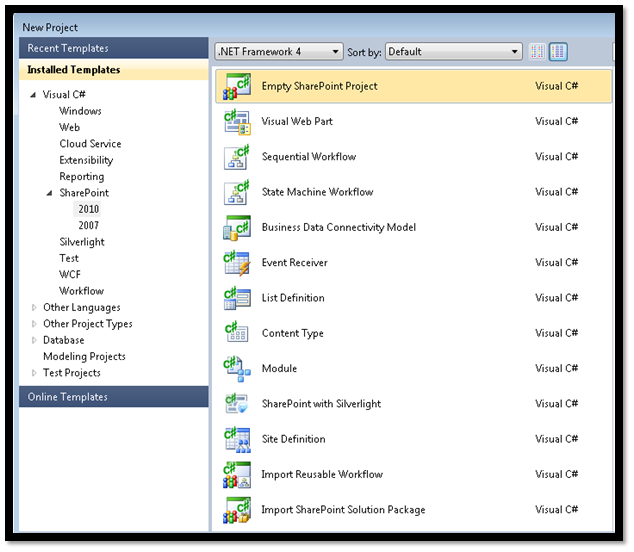Collapse the SharePoint tree node

[x=49, y=193]
